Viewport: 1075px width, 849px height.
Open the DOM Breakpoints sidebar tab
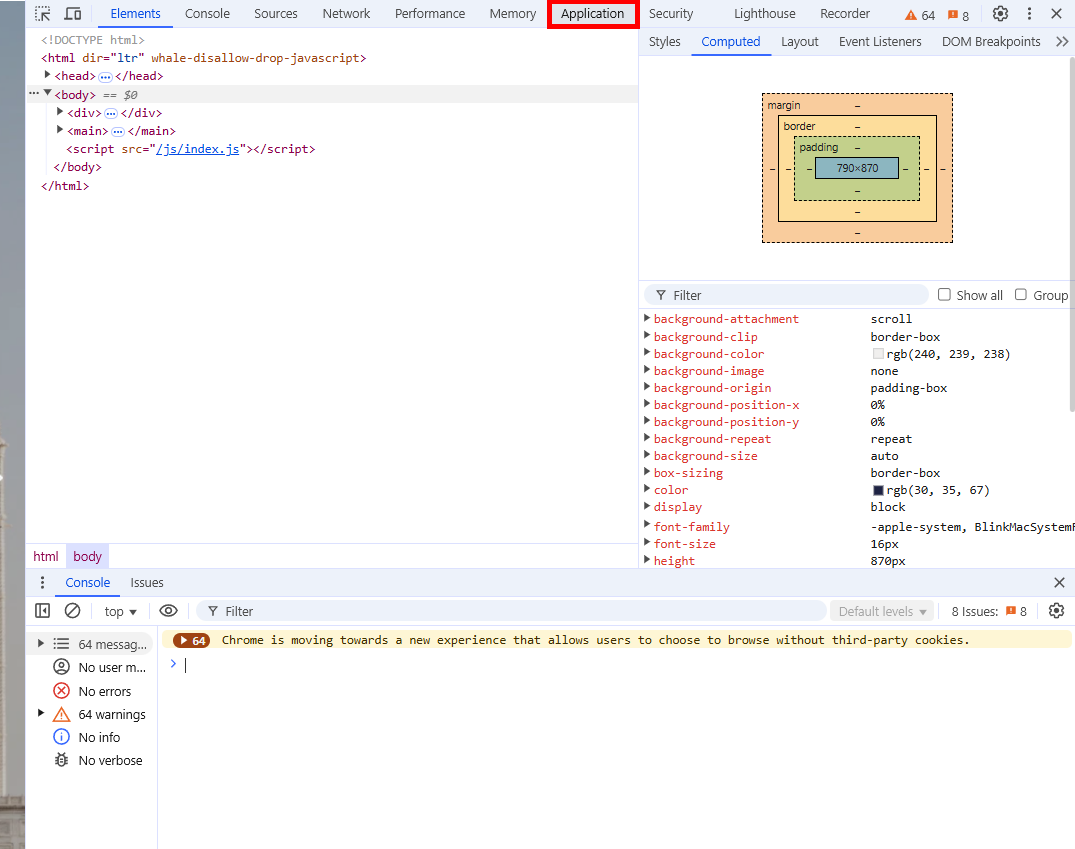coord(991,42)
